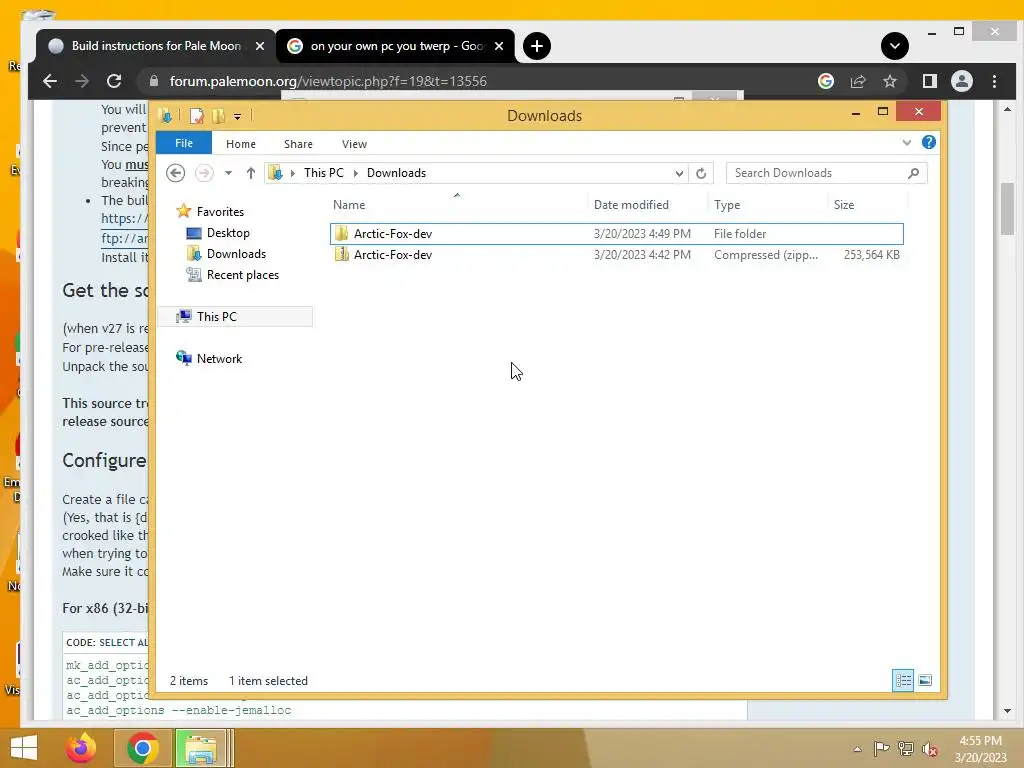
Task: Go back in the browser
Action: pos(50,81)
